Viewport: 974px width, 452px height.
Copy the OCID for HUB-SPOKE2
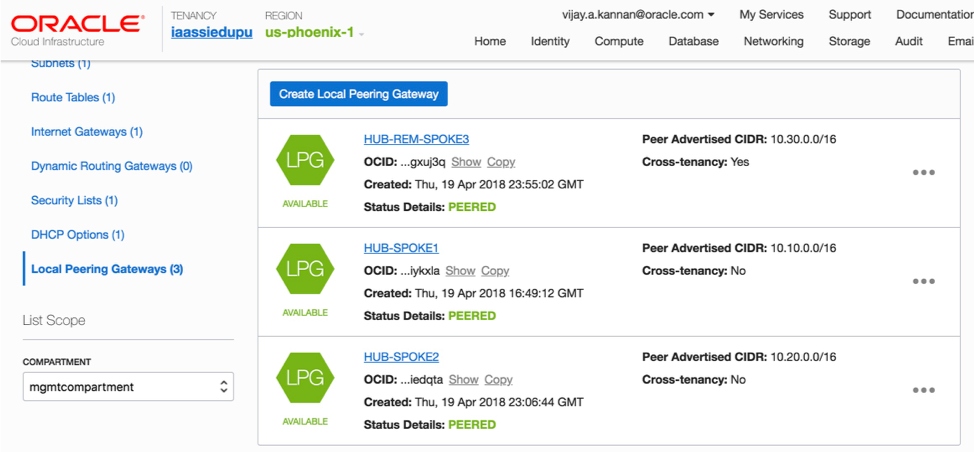coord(498,380)
